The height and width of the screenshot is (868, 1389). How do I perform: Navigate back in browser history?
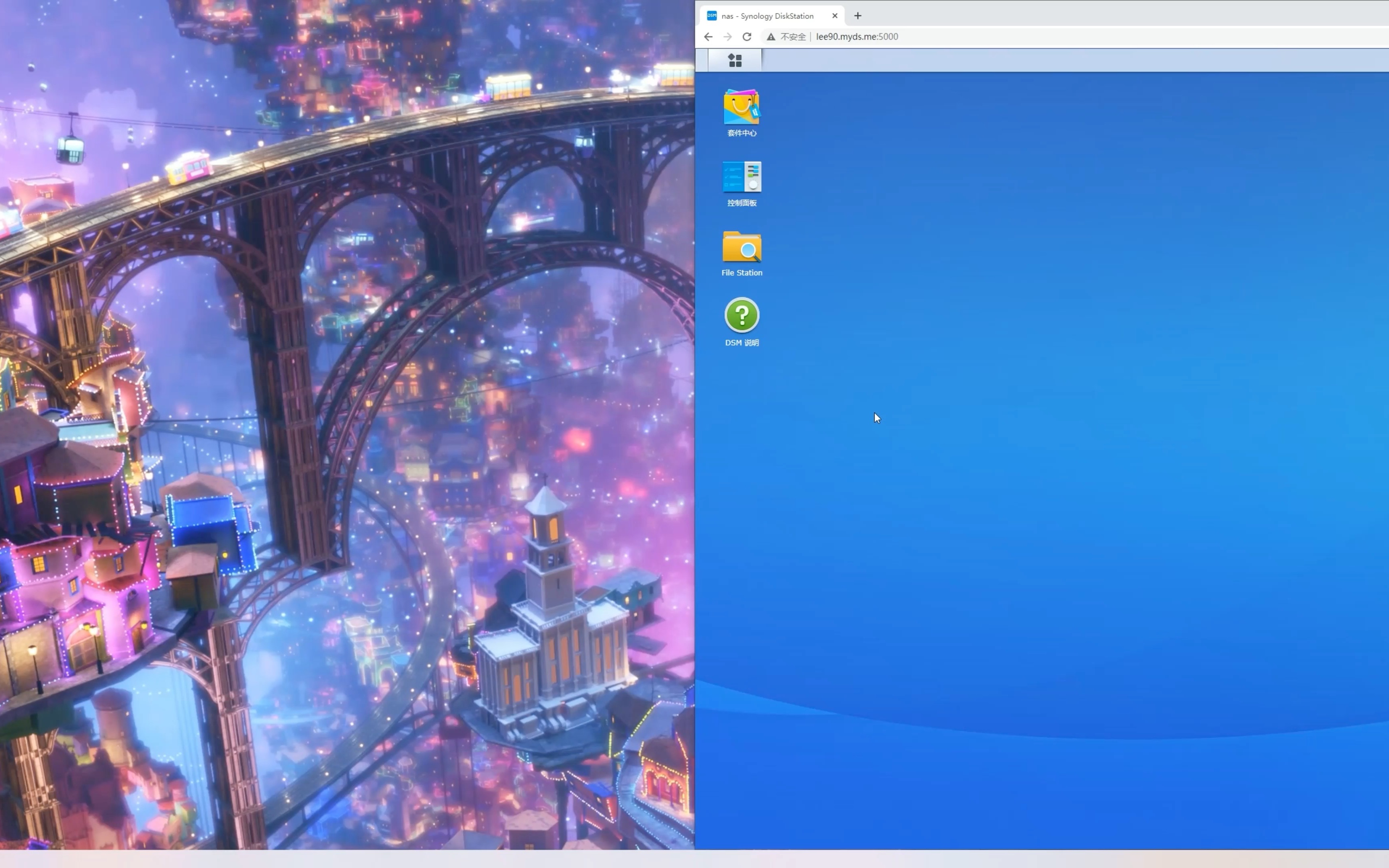point(709,36)
